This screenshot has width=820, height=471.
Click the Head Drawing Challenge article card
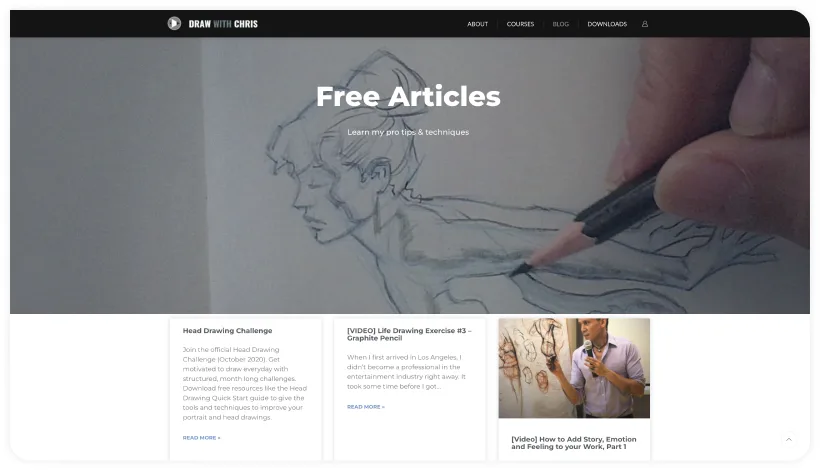pyautogui.click(x=245, y=389)
